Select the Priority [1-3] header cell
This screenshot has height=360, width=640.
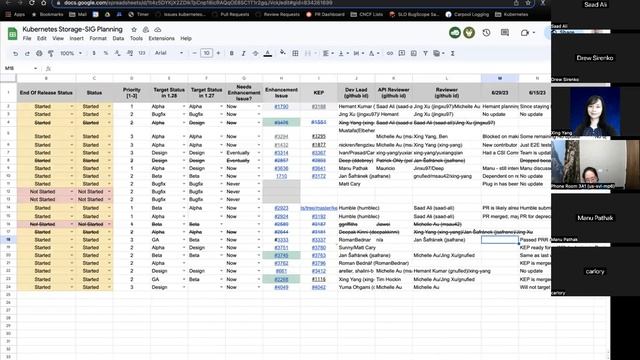(131, 93)
